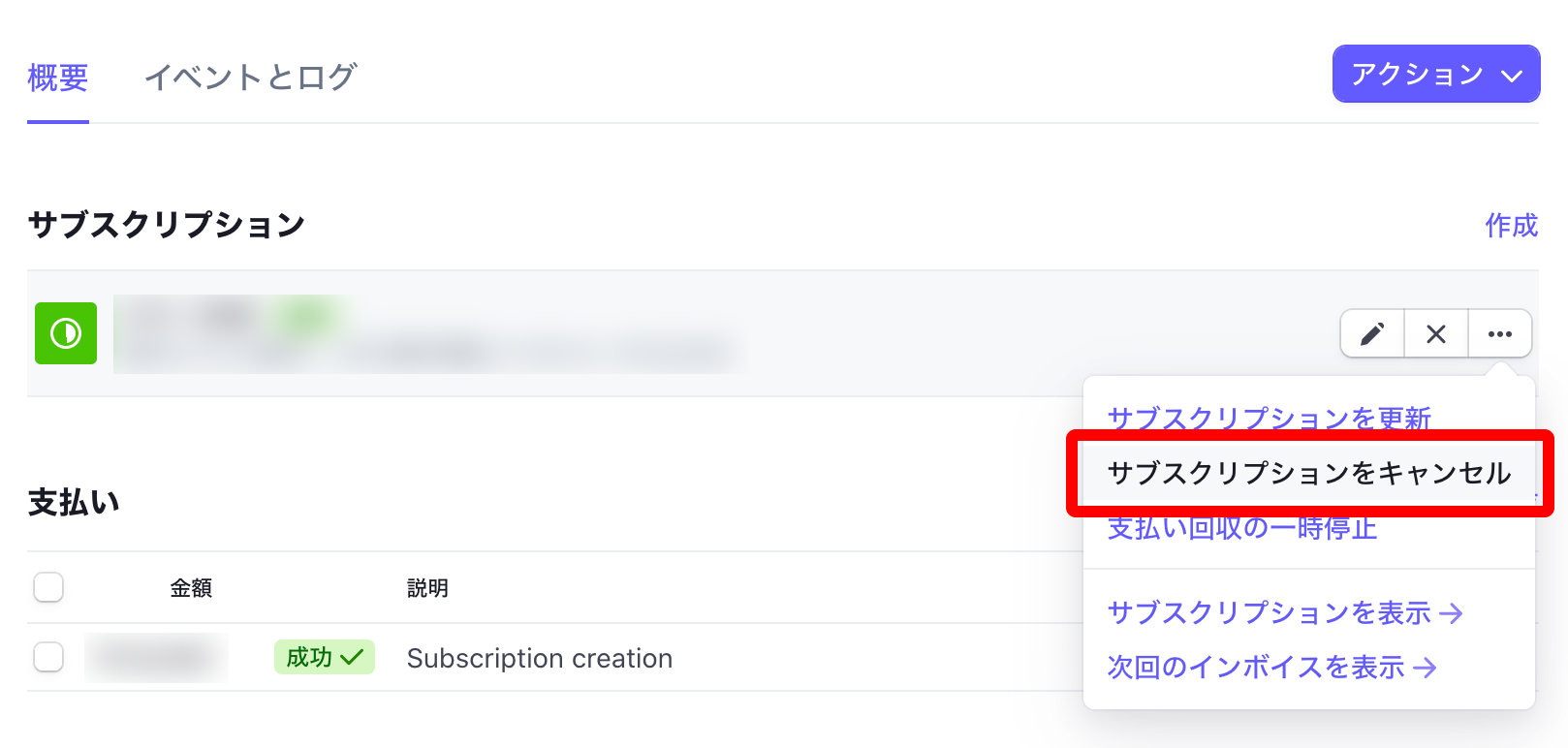Screen dimensions: 1568x748
Task: Click the pencil edit subscription icon
Action: tap(1372, 334)
